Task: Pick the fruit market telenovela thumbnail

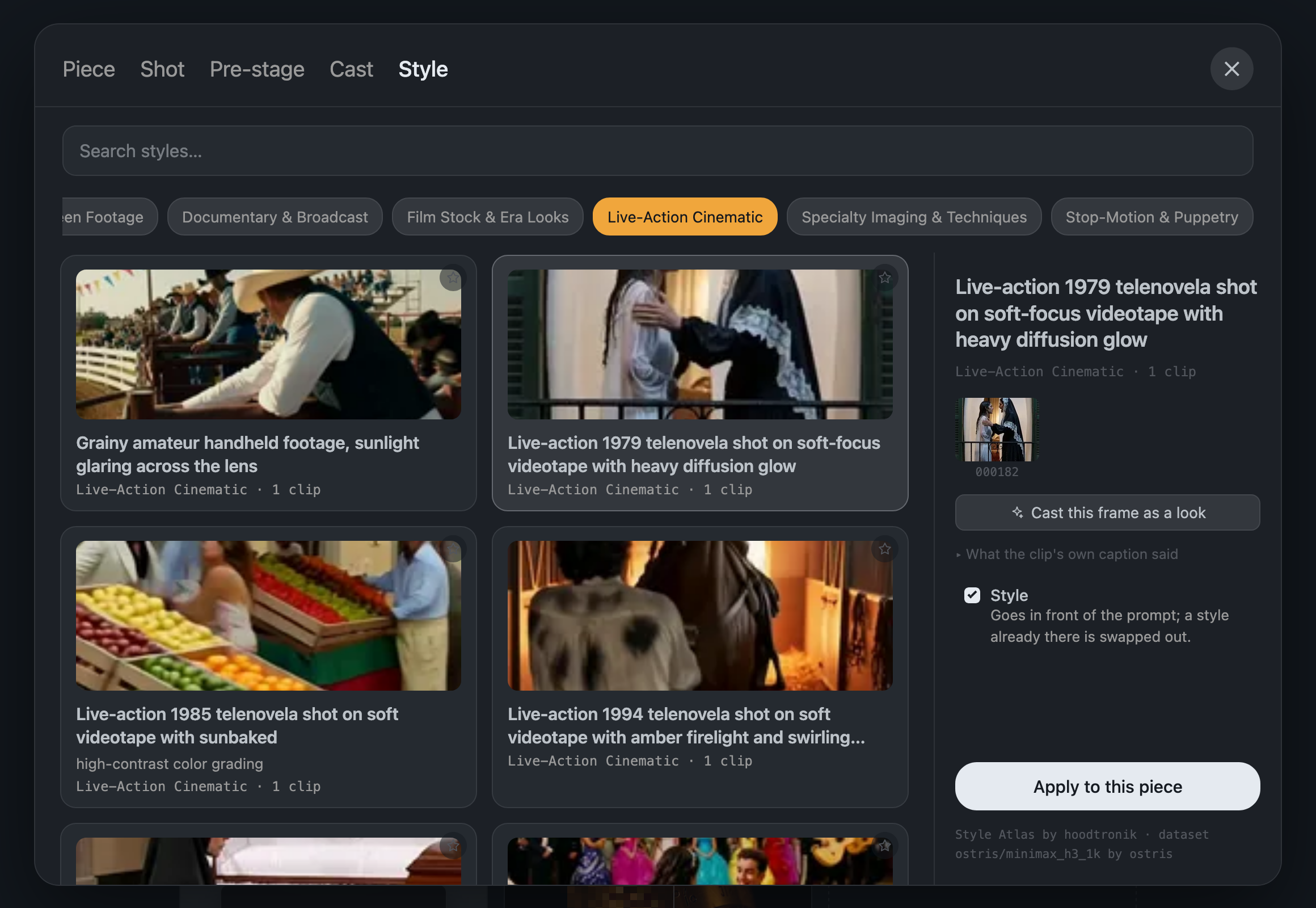Action: pyautogui.click(x=268, y=616)
